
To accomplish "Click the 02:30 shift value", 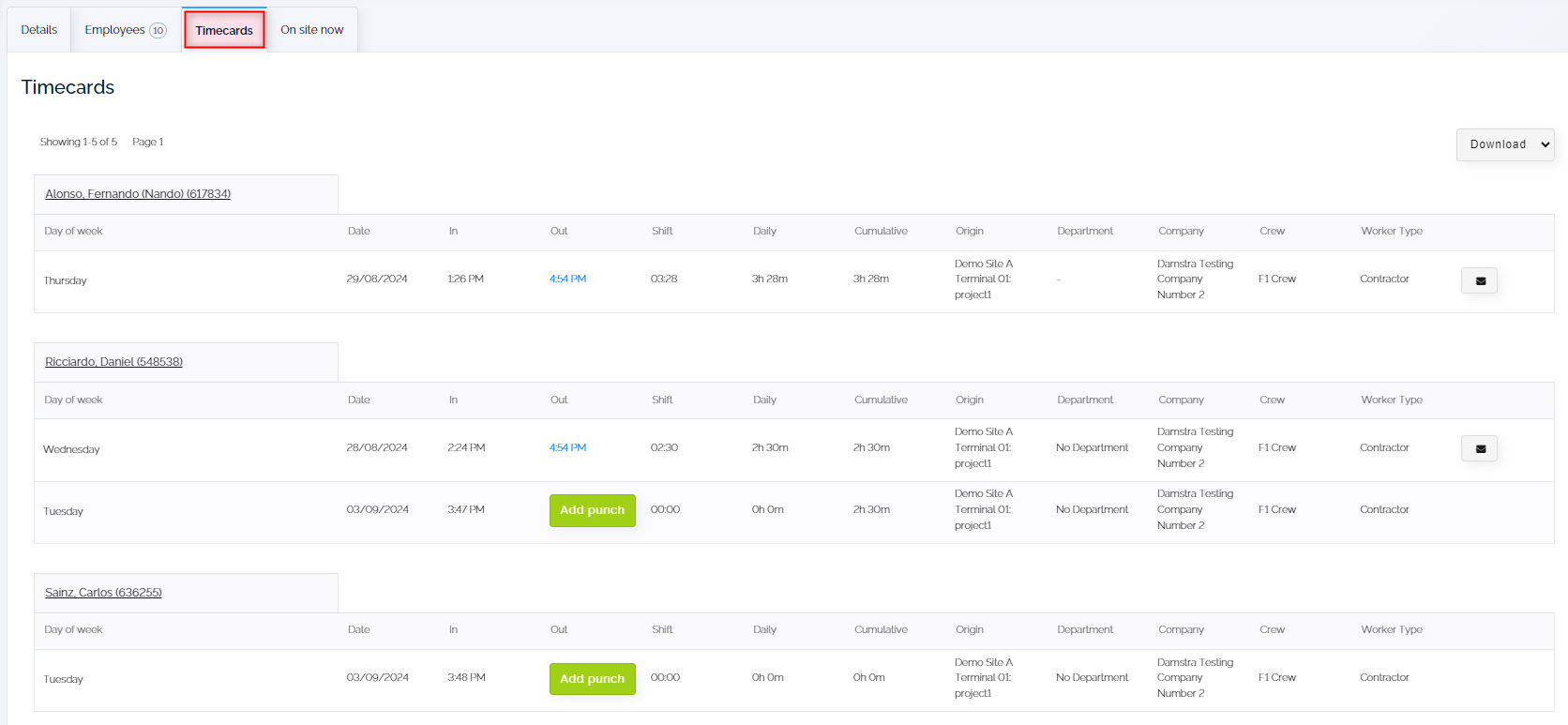I will [664, 448].
